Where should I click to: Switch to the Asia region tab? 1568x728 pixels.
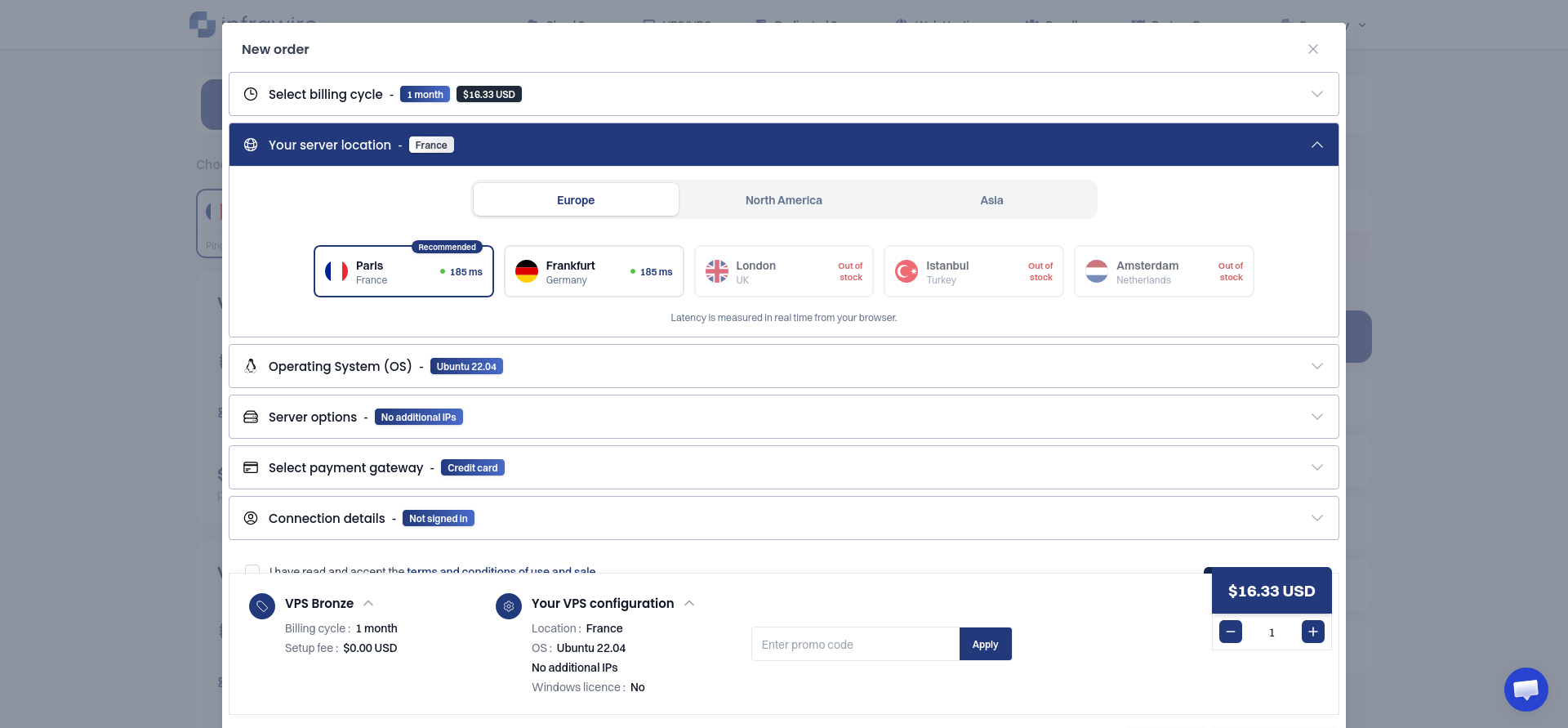tap(991, 199)
